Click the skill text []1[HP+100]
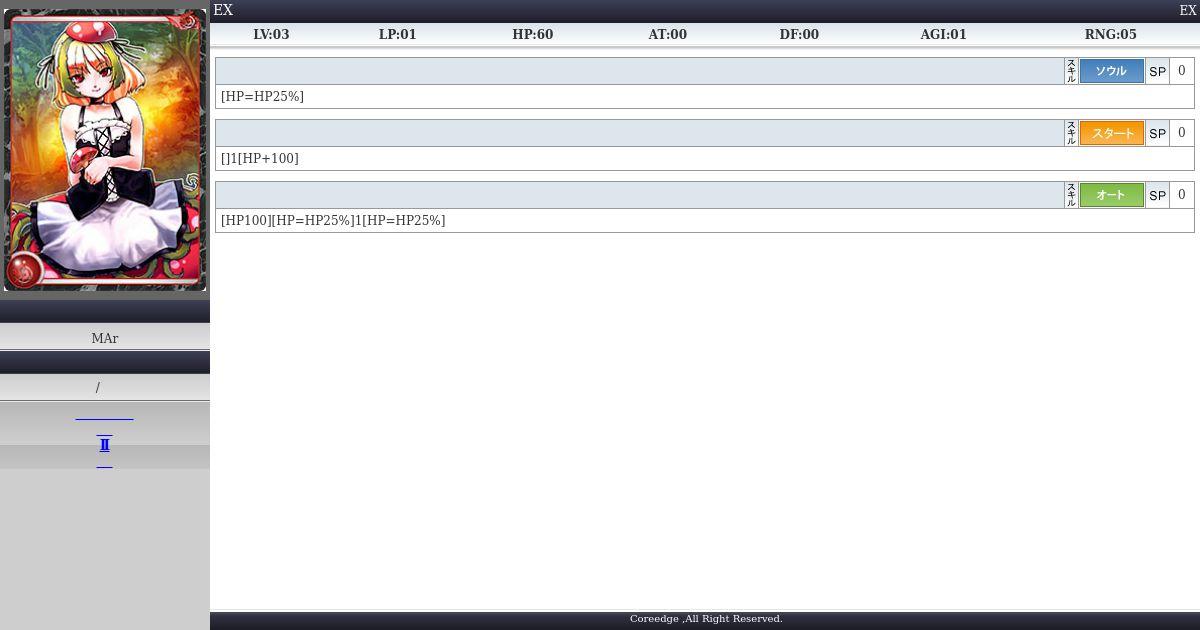Screen dimensions: 1200x630 coord(259,158)
